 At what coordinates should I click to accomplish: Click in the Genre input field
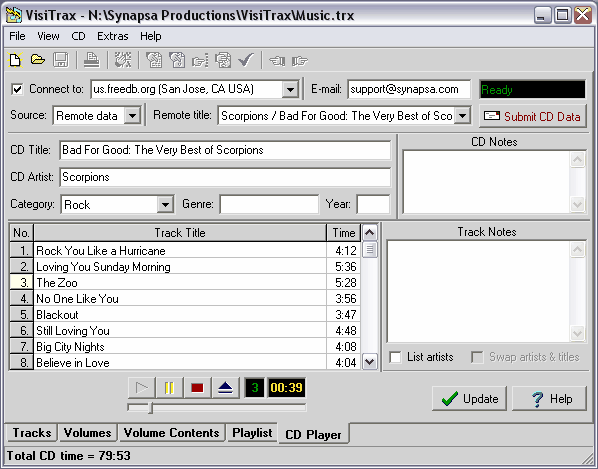click(x=269, y=204)
